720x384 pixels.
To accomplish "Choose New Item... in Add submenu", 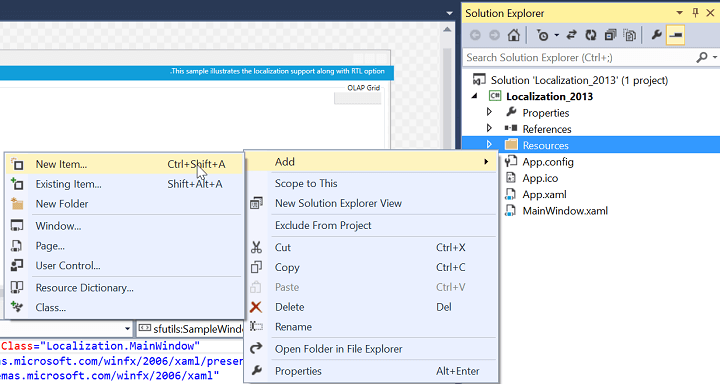I will tap(124, 164).
